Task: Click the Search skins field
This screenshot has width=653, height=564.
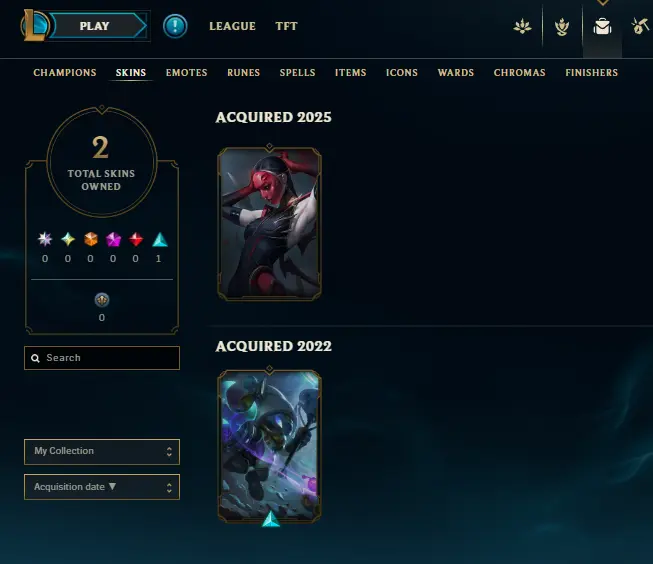Action: tap(102, 358)
